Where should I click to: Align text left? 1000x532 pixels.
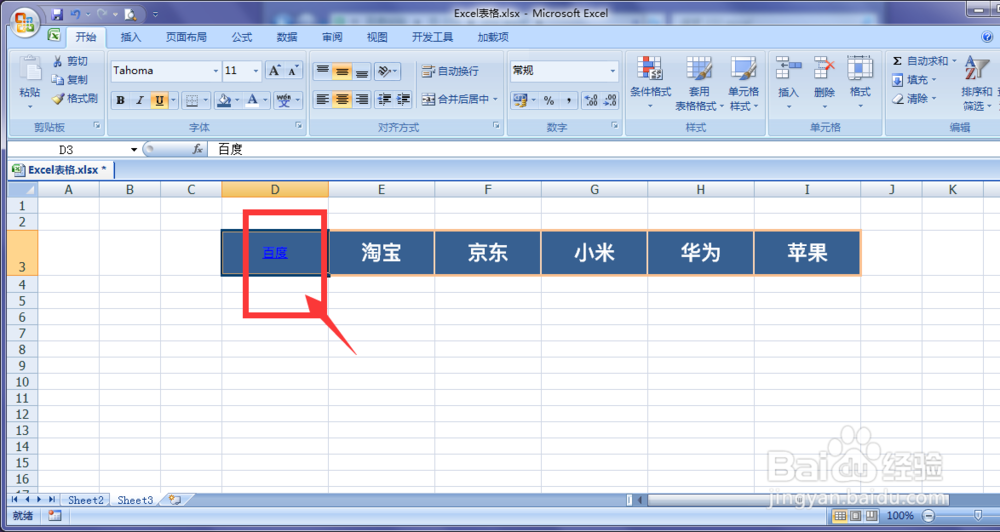(323, 99)
